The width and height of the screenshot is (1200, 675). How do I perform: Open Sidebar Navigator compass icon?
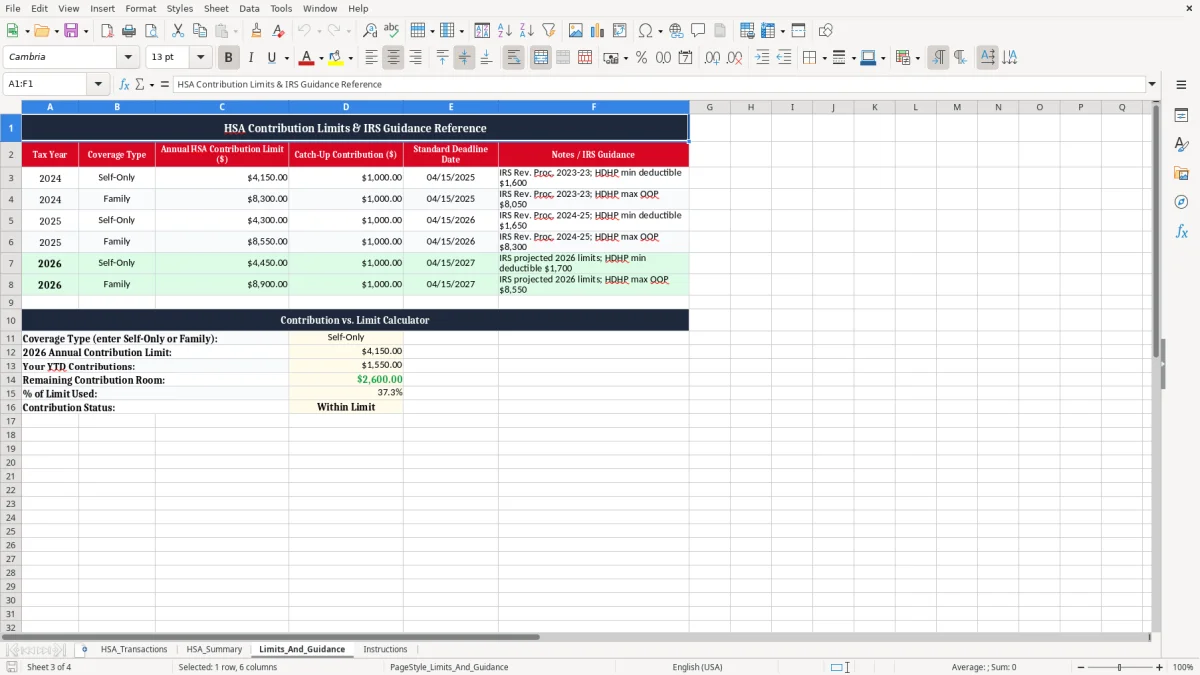pos(1181,202)
